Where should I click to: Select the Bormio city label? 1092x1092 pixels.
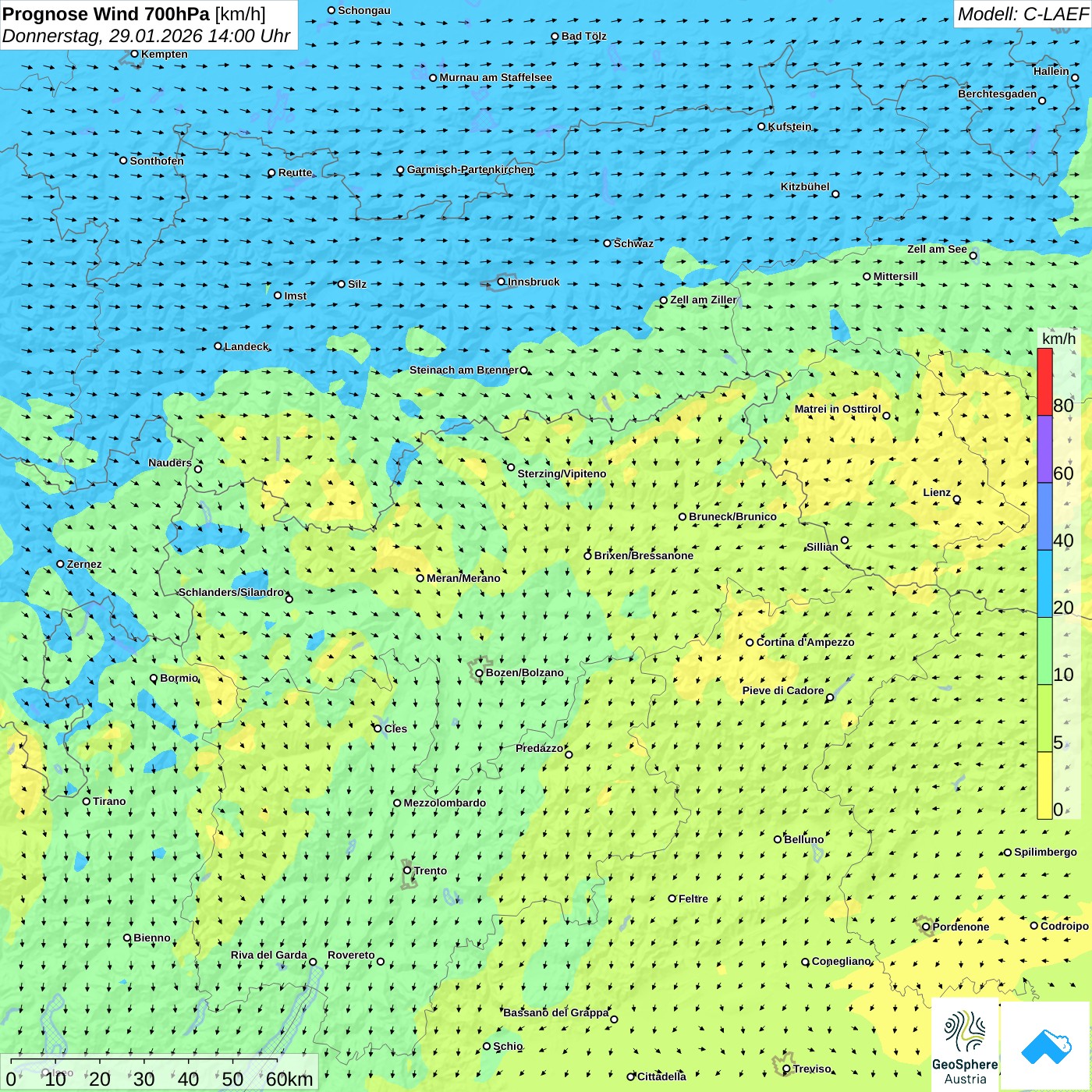(179, 678)
